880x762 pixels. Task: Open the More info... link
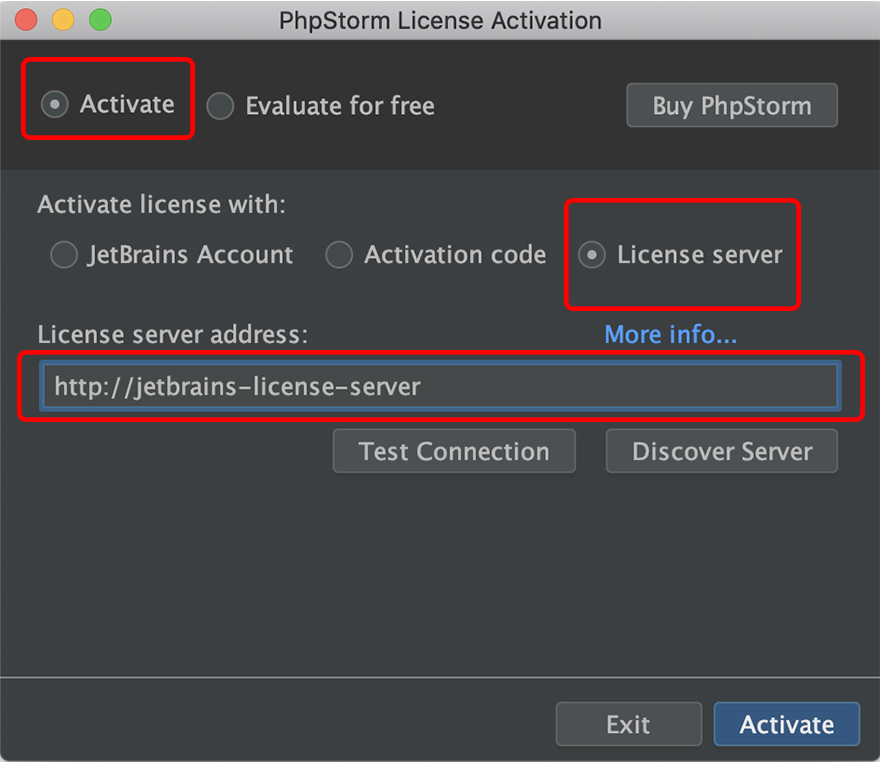point(671,334)
